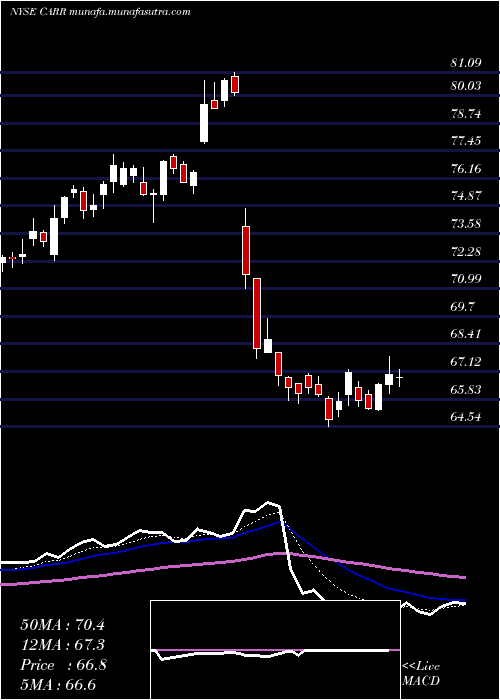Select the 69.7 price level label
Screen dimensions: 500x700
[x=463, y=307]
